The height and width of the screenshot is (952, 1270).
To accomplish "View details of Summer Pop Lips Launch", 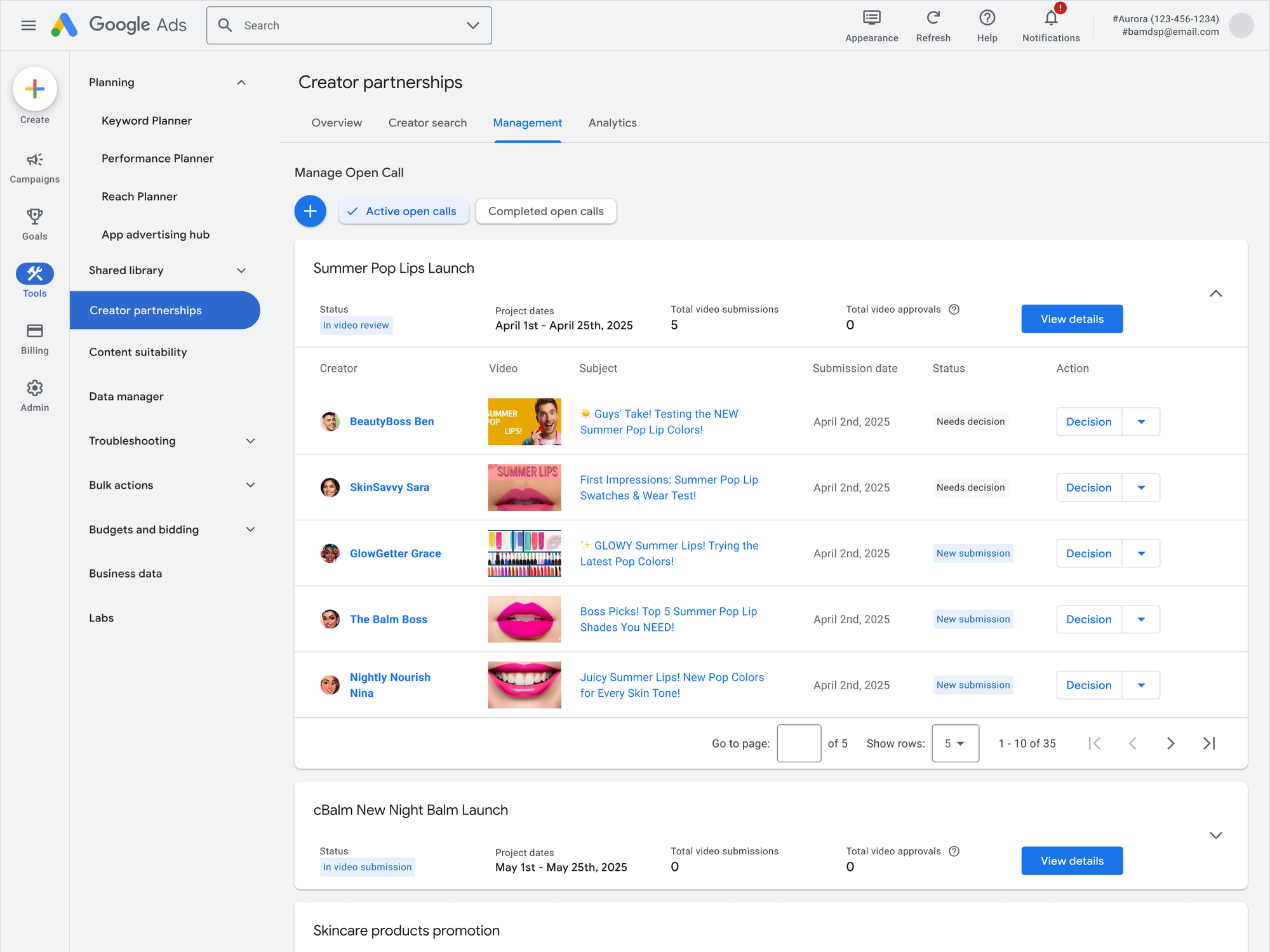I will (x=1072, y=319).
